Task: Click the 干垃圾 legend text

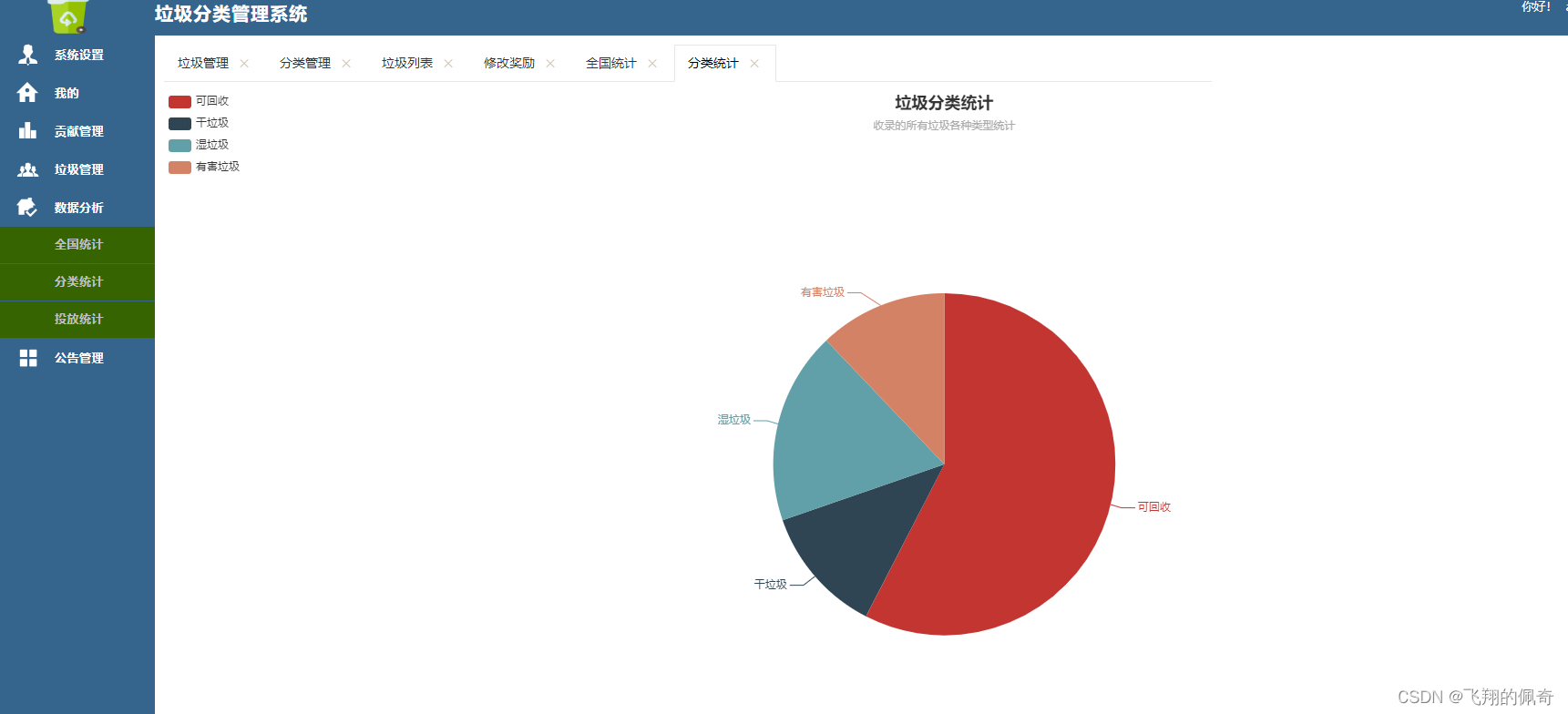Action: pyautogui.click(x=212, y=123)
